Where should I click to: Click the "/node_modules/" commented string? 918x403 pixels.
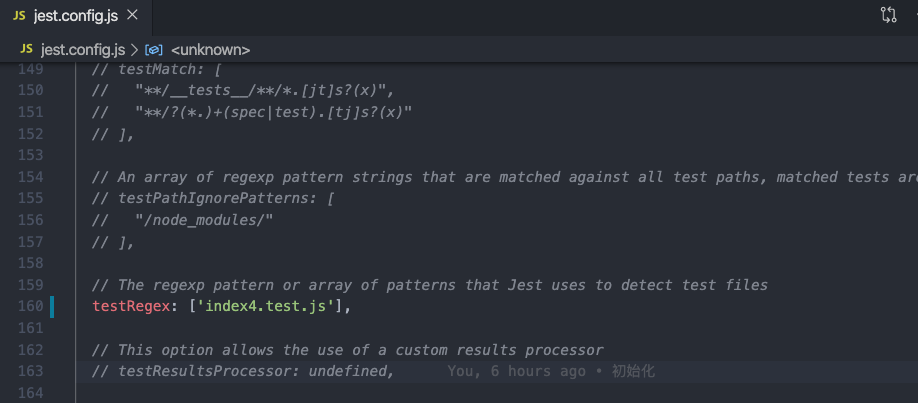(x=204, y=220)
